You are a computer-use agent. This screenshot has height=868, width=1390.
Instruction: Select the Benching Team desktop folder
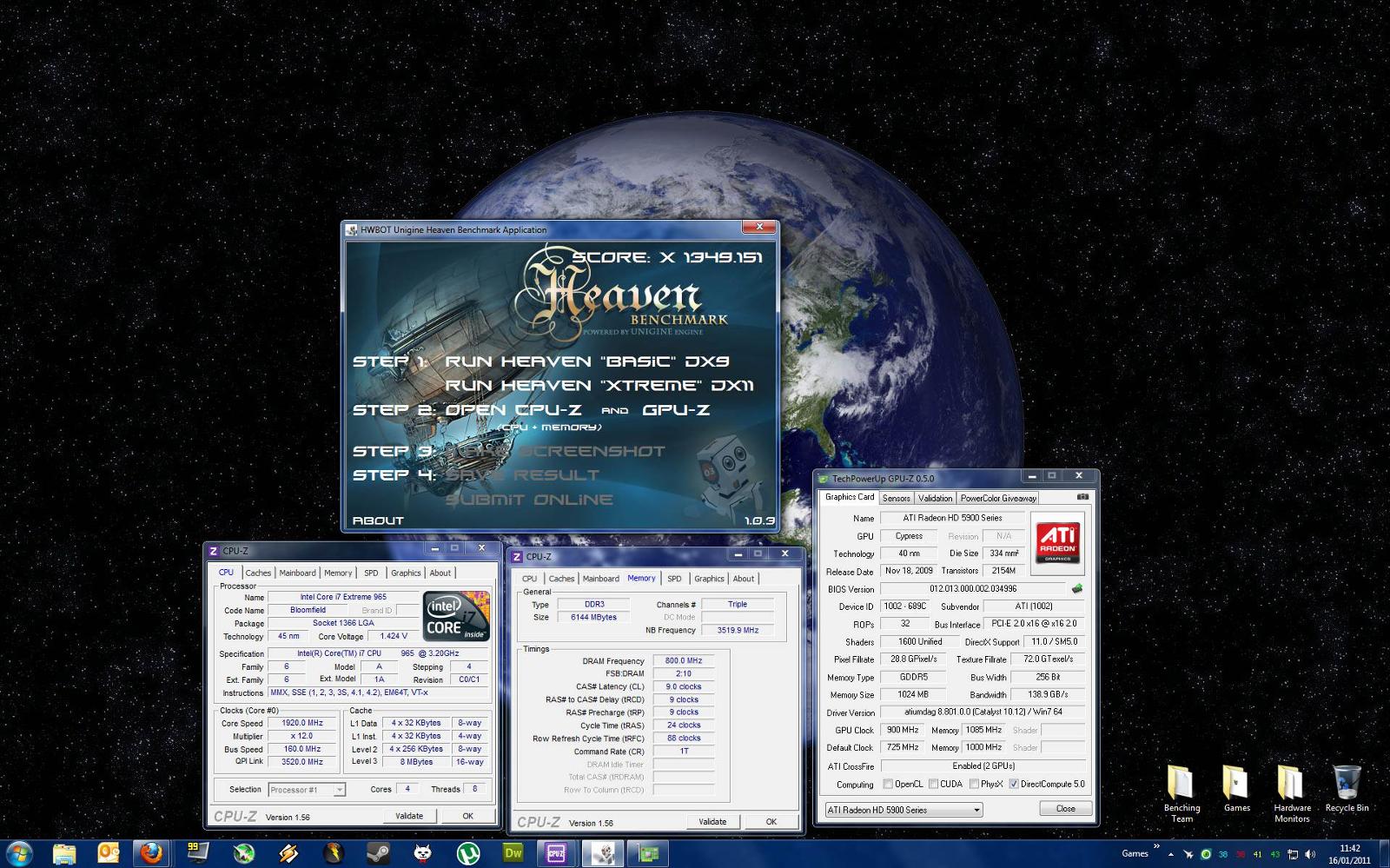(x=1181, y=793)
